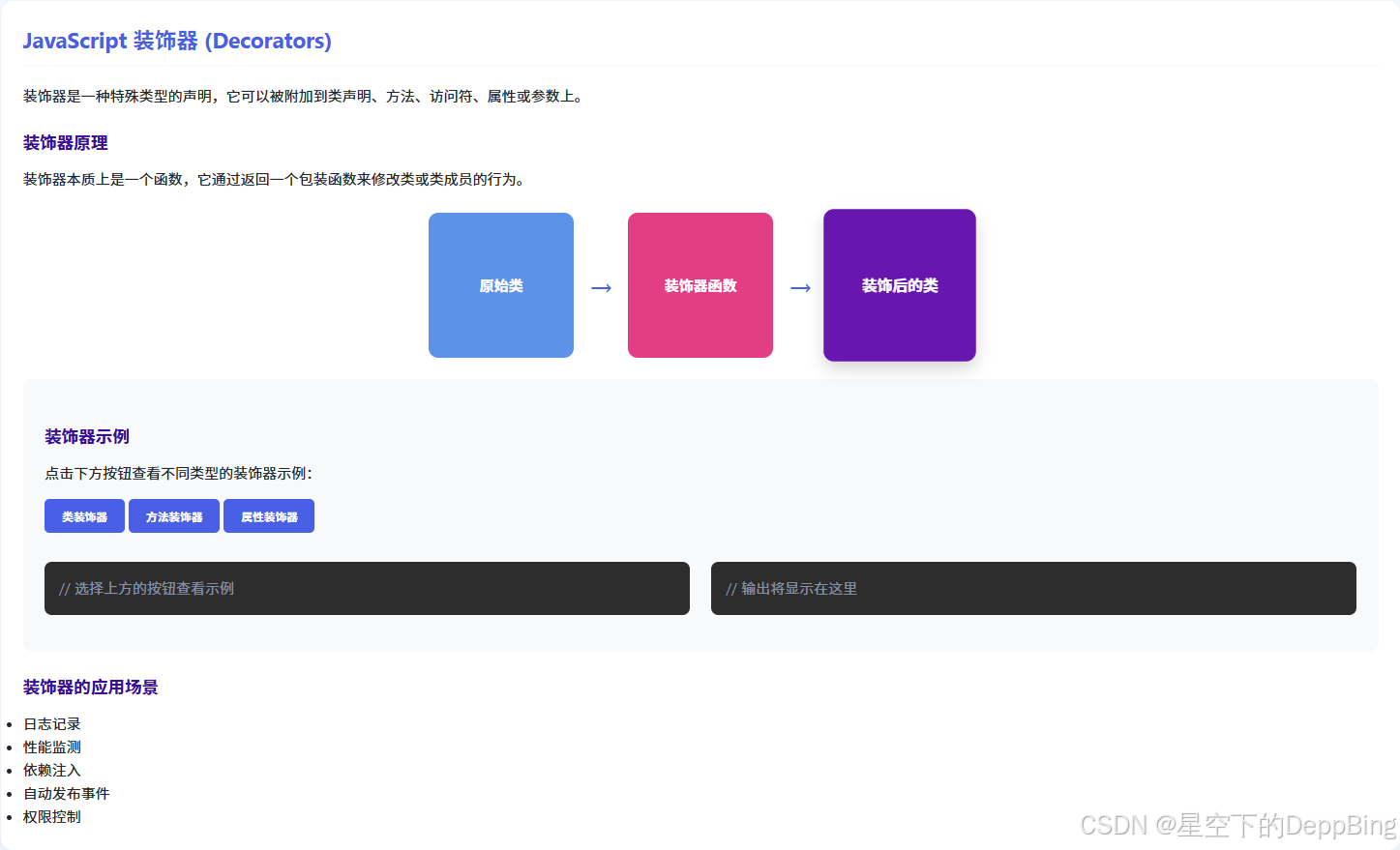Click the 装饰器原理 section heading
The image size is (1400, 850).
coord(65,142)
